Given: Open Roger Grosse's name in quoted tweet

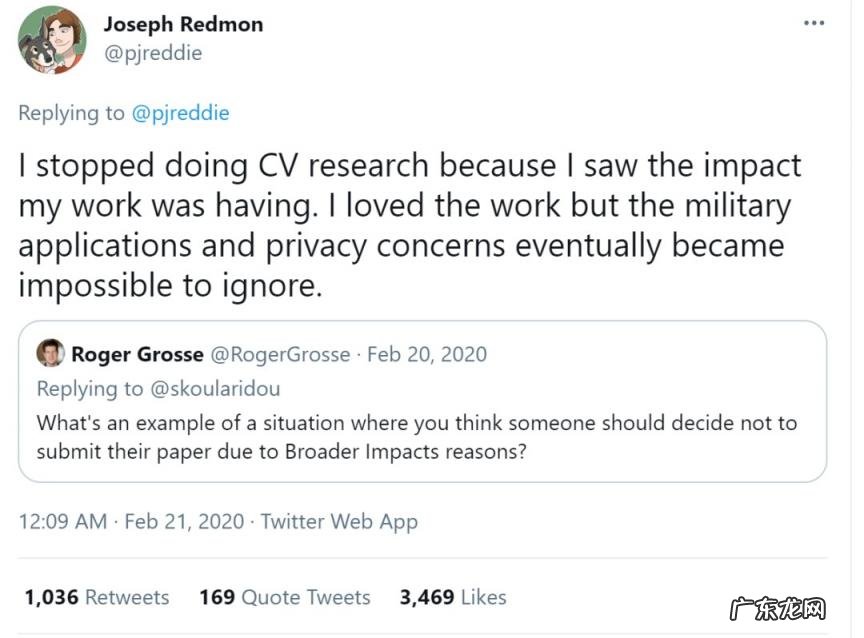Looking at the screenshot, I should coord(135,354).
